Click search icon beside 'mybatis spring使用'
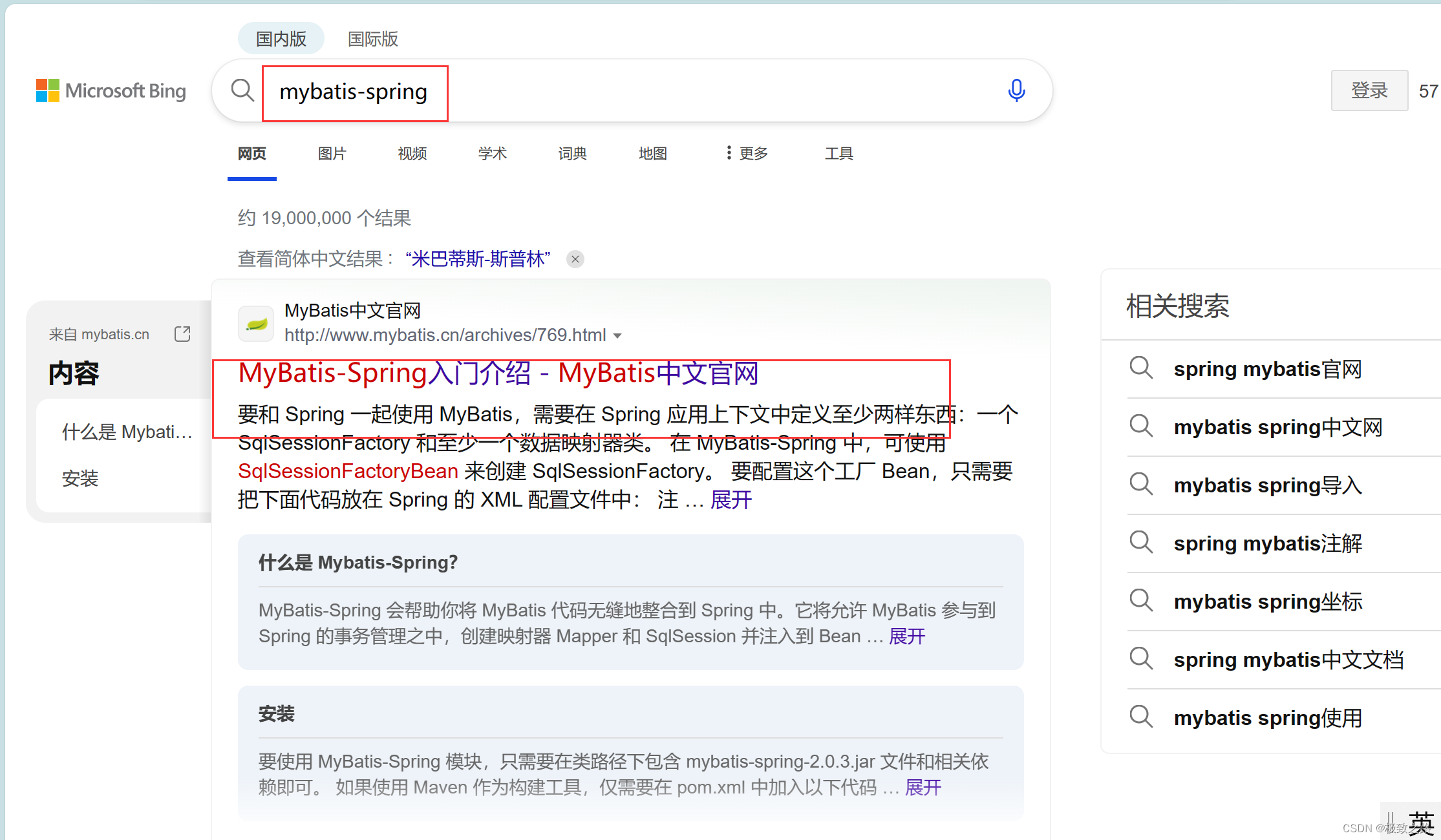This screenshot has height=840, width=1441. click(1141, 717)
